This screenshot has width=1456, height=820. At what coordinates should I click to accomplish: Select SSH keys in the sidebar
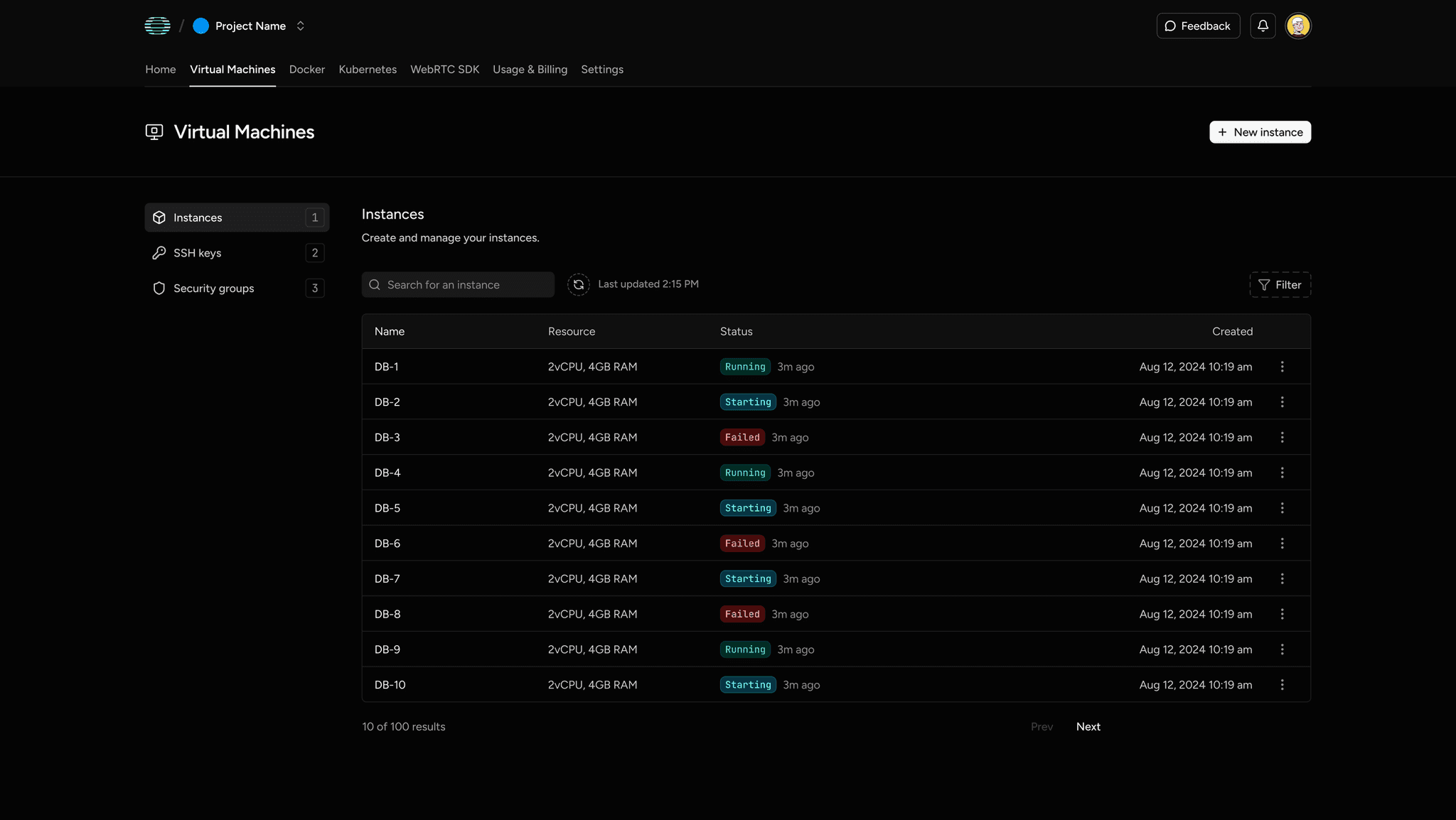[197, 253]
